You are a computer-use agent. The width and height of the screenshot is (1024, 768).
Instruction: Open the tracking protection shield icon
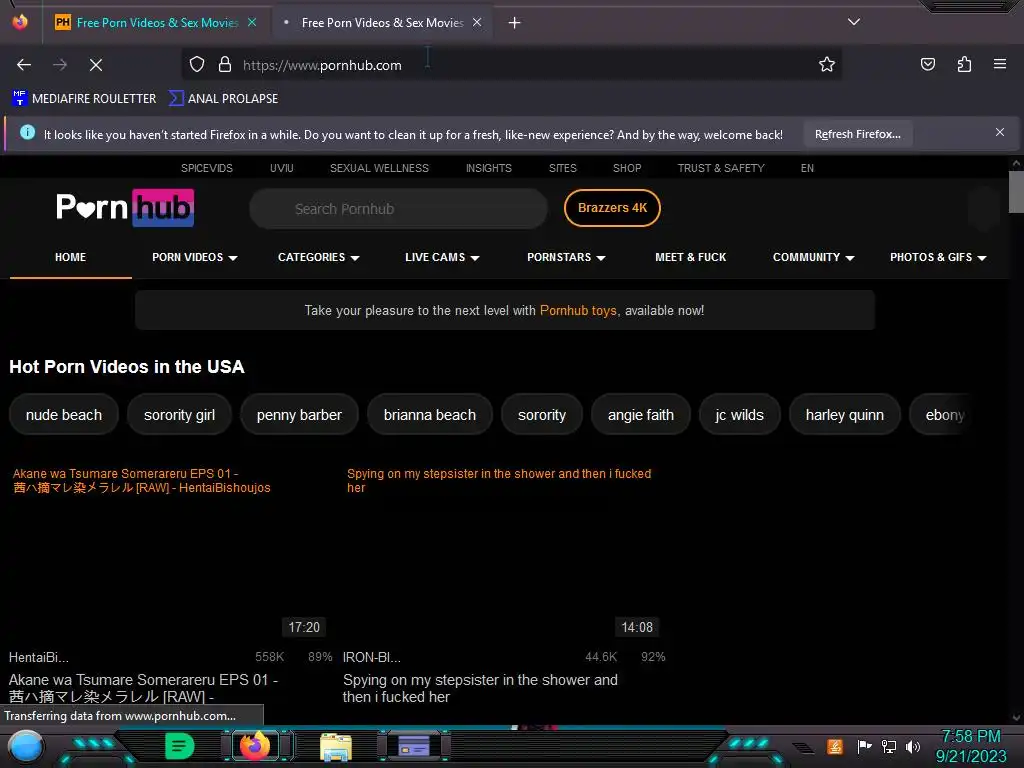(197, 64)
